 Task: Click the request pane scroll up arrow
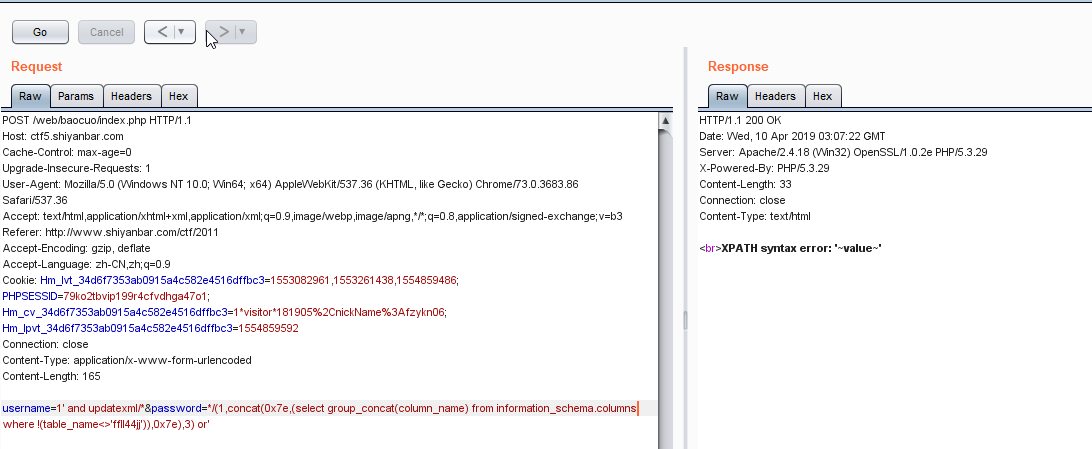[x=665, y=120]
